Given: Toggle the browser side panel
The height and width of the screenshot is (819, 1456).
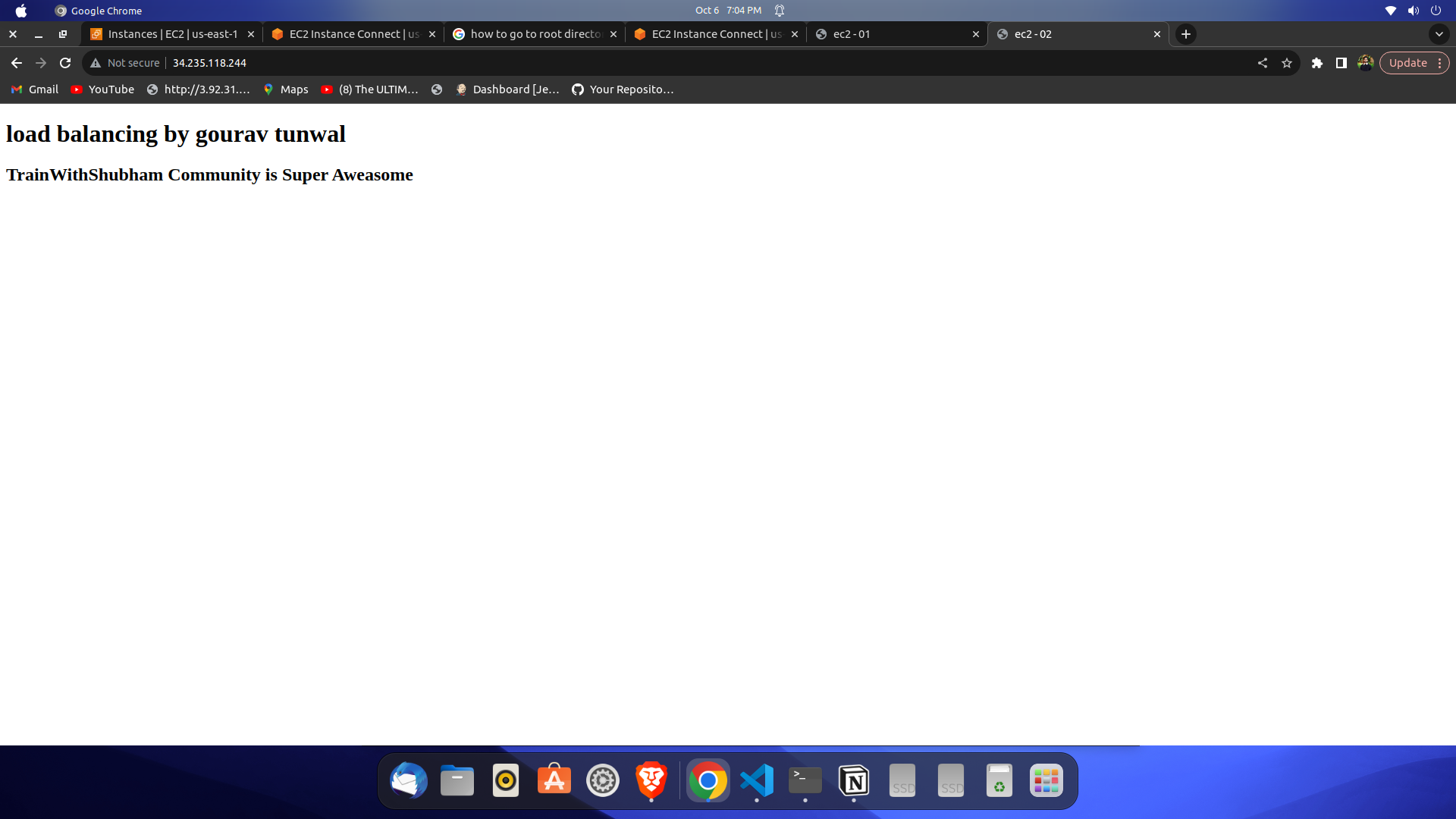Looking at the screenshot, I should (1341, 63).
